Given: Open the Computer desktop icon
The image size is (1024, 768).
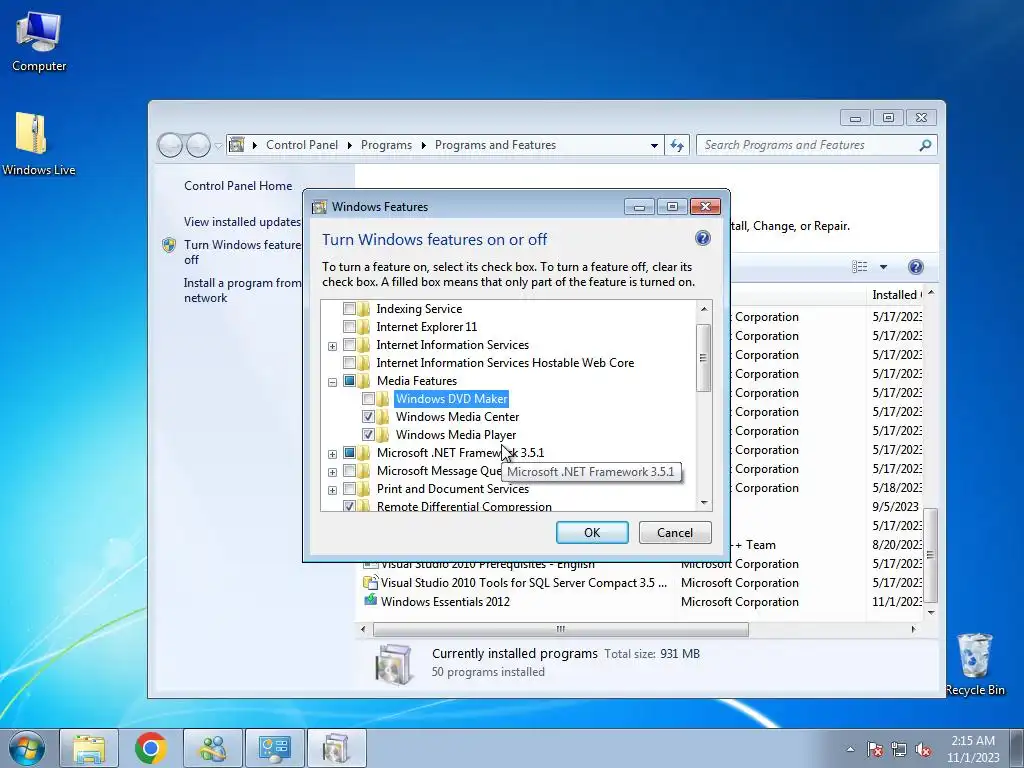Looking at the screenshot, I should [x=39, y=42].
